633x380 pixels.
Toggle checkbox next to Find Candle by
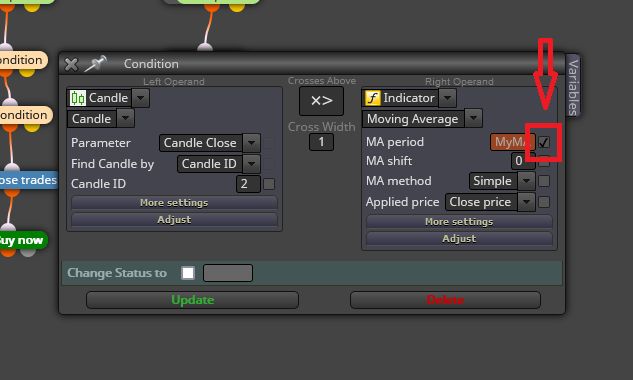pyautogui.click(x=269, y=164)
